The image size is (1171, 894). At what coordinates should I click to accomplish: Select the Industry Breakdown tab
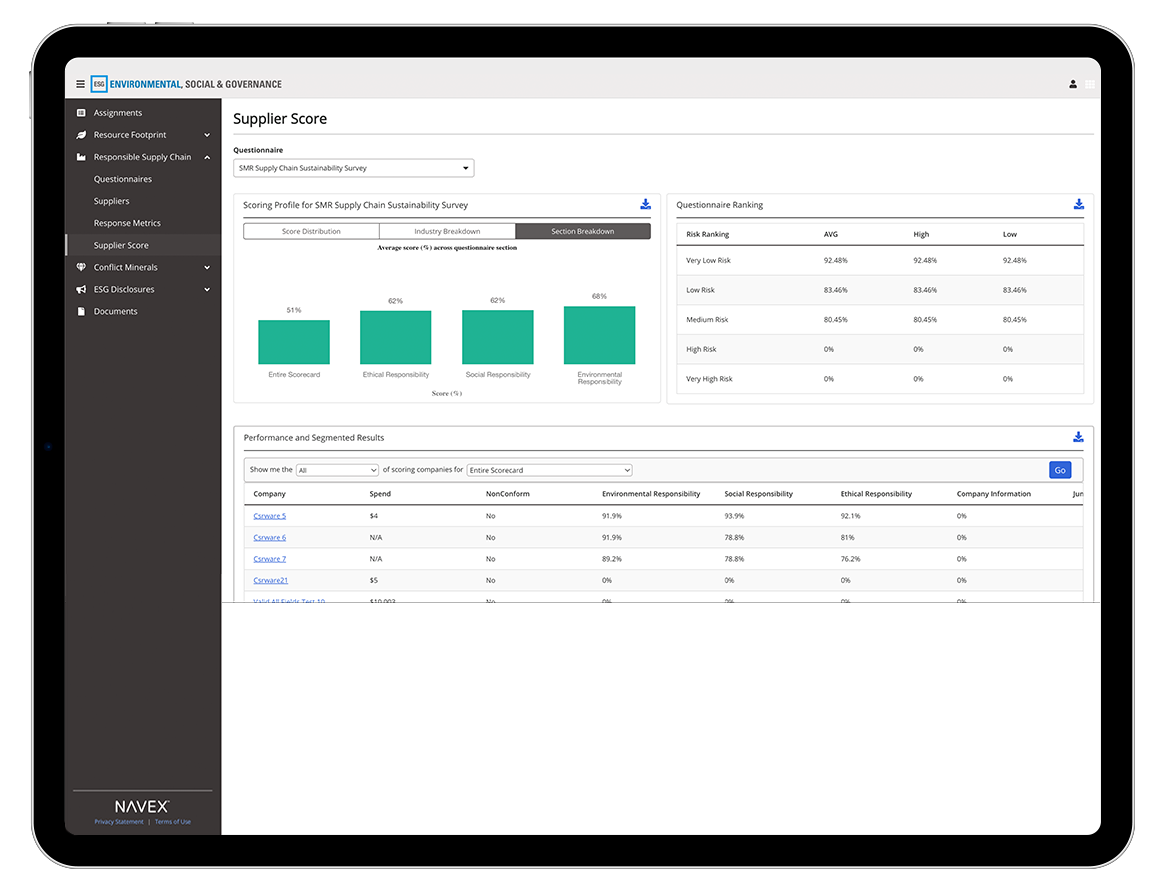click(447, 230)
